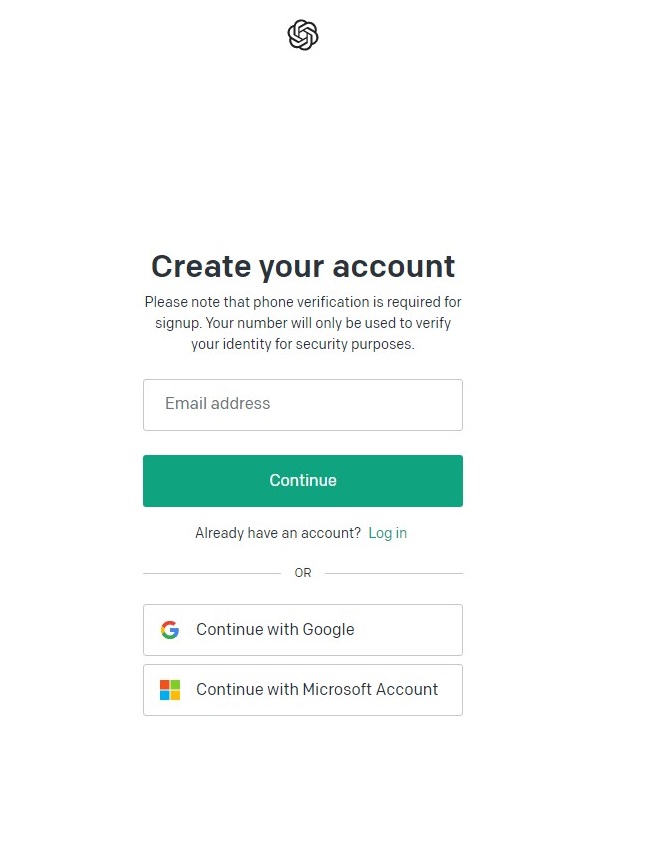Click the "Already have an account?" text
The width and height of the screenshot is (649, 845).
pyautogui.click(x=278, y=533)
